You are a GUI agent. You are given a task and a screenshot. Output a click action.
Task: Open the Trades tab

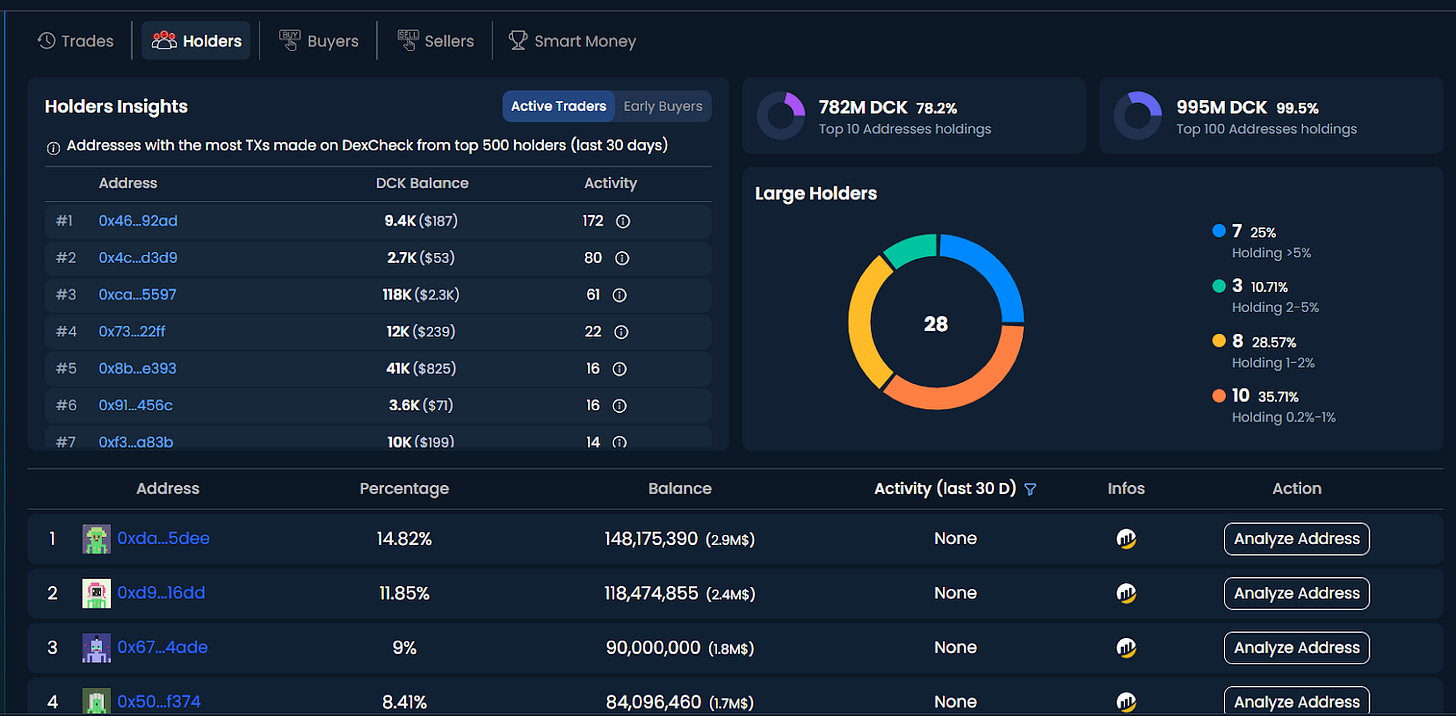pos(76,41)
